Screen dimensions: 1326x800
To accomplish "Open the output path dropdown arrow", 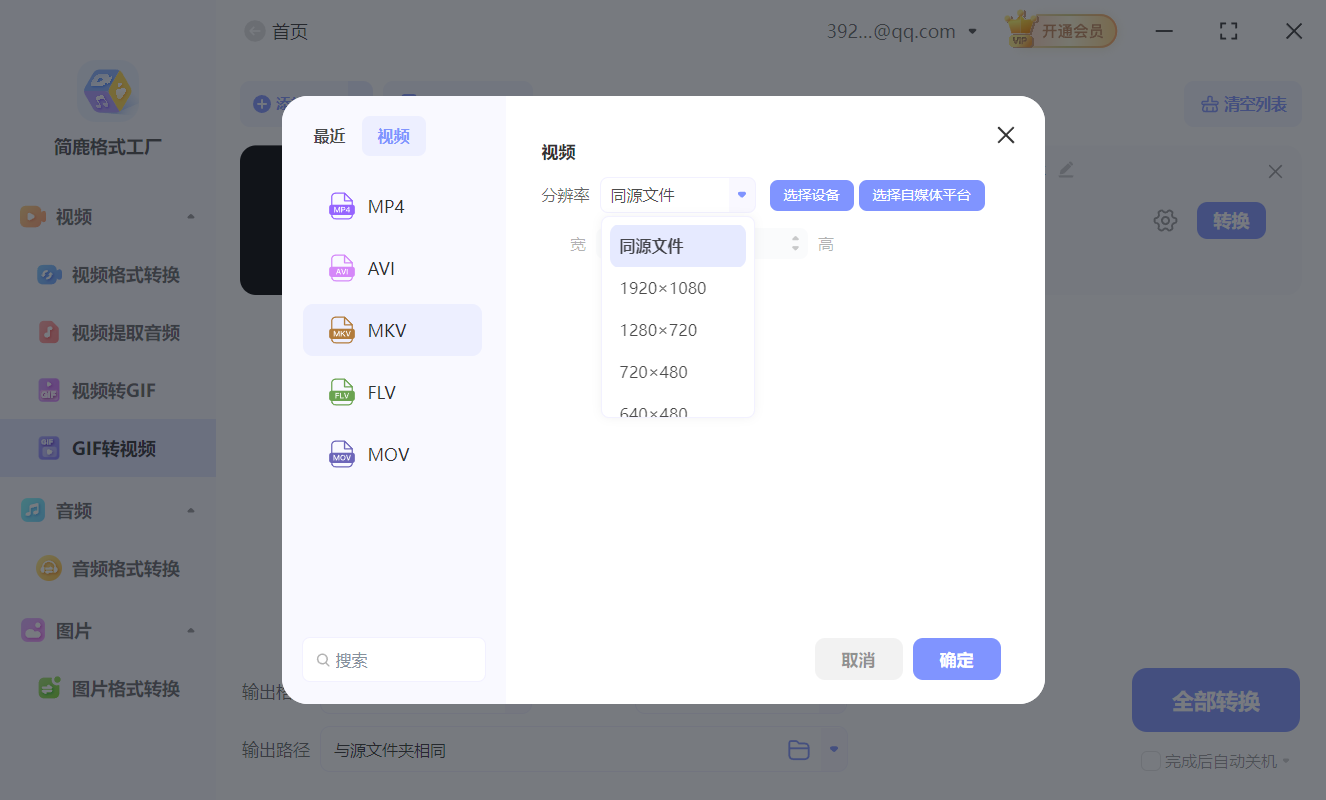I will (x=833, y=749).
